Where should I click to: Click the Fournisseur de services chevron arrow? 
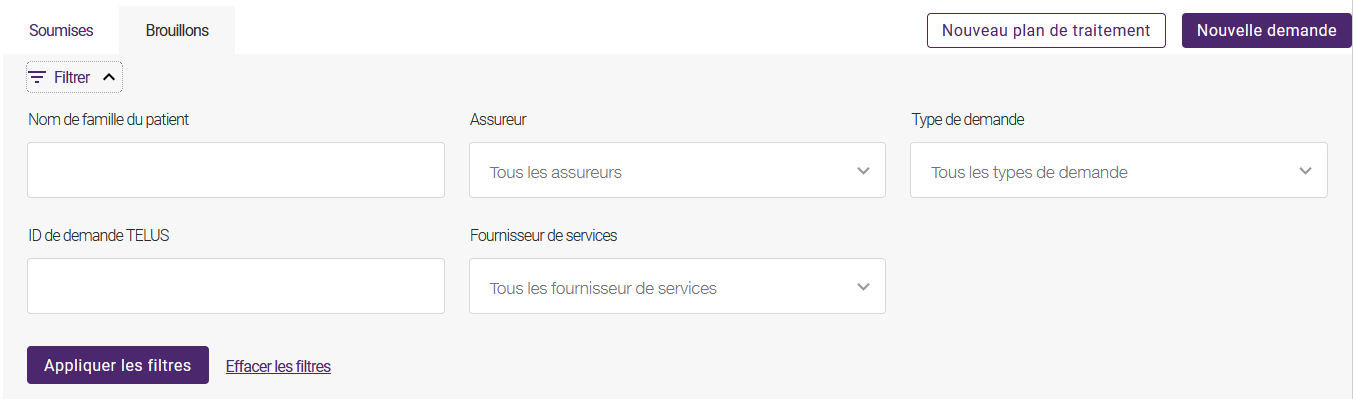pyautogui.click(x=864, y=287)
